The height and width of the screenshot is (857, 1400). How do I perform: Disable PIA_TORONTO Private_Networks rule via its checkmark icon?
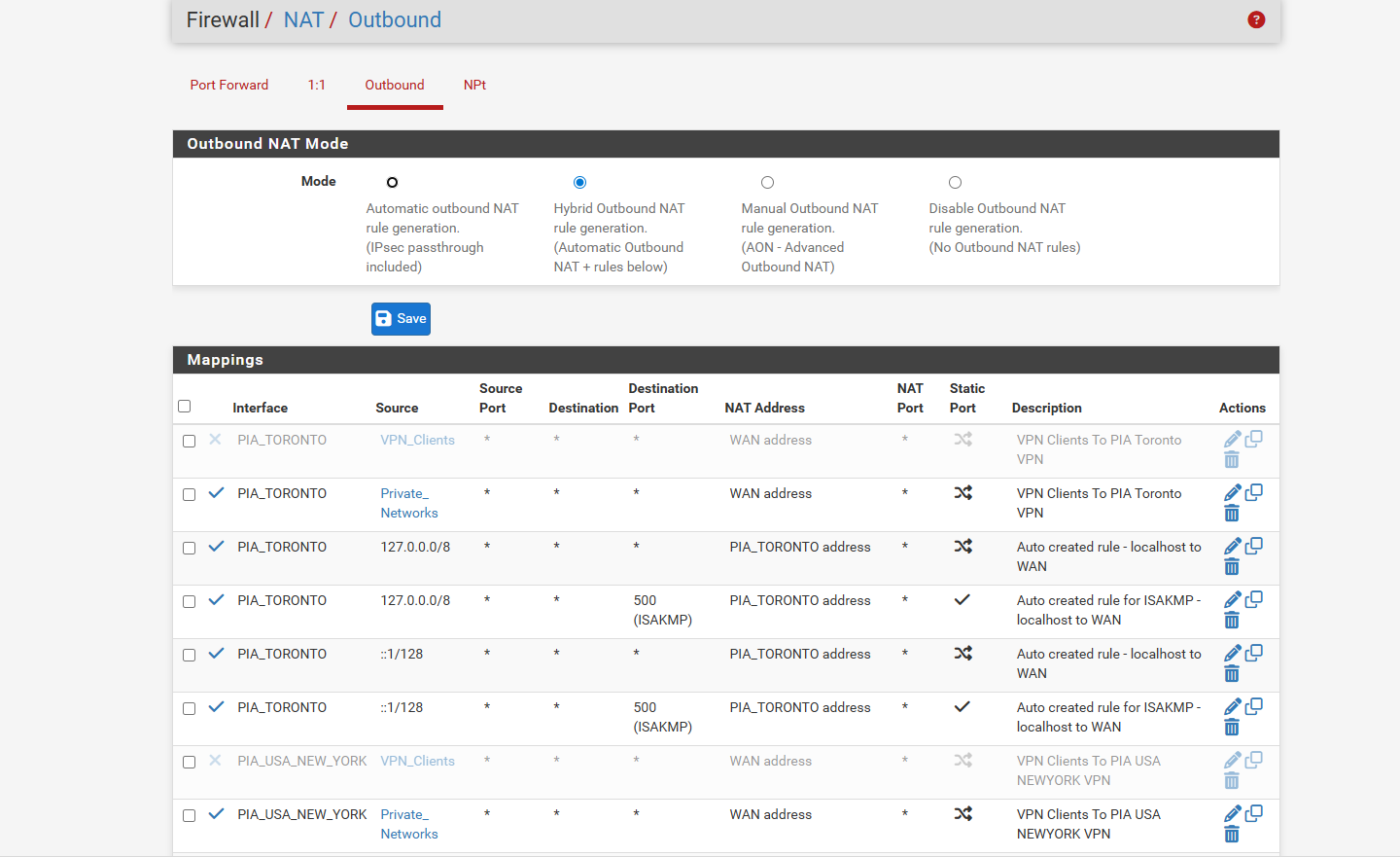216,493
